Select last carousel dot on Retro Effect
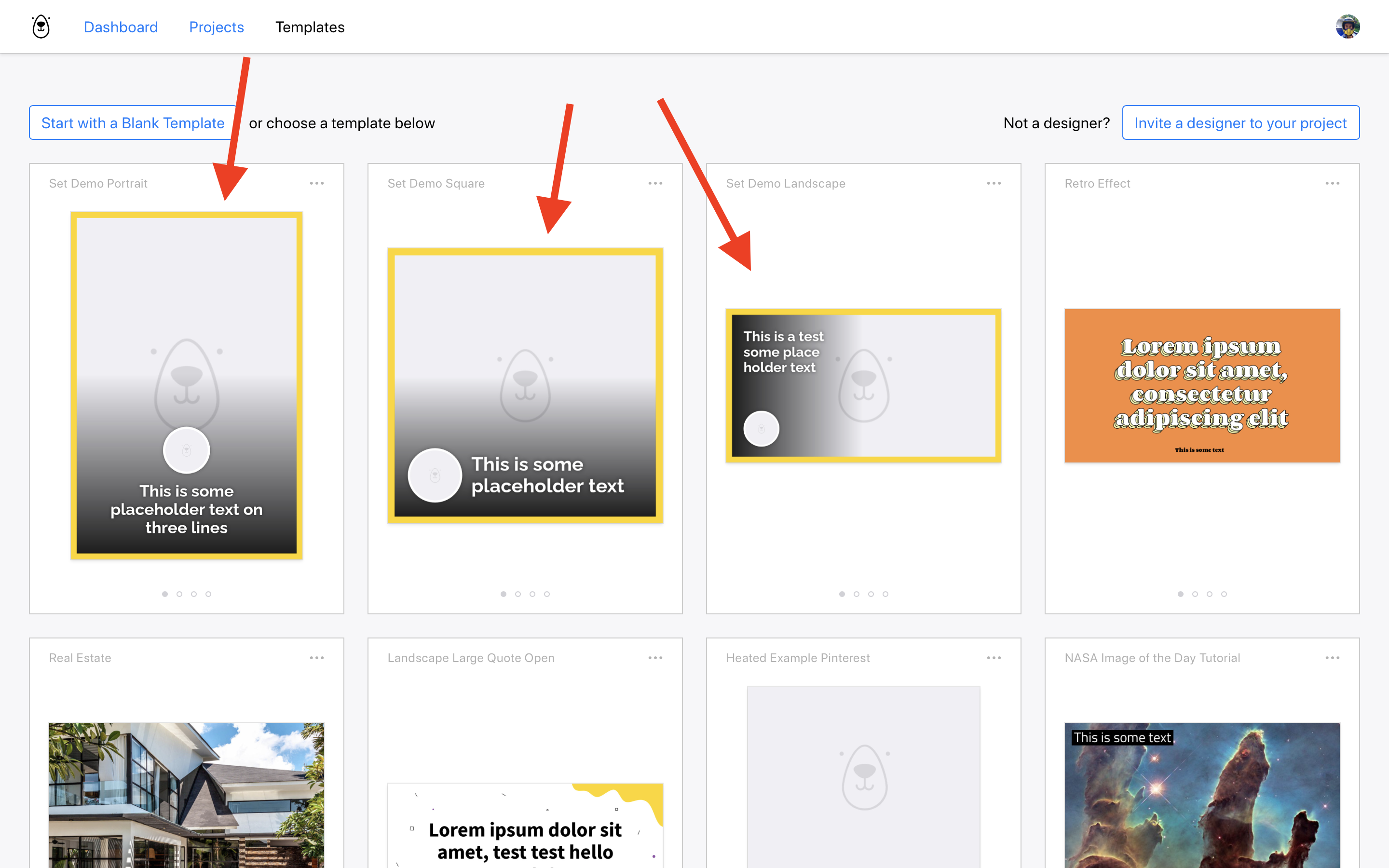Image resolution: width=1389 pixels, height=868 pixels. 1224,594
